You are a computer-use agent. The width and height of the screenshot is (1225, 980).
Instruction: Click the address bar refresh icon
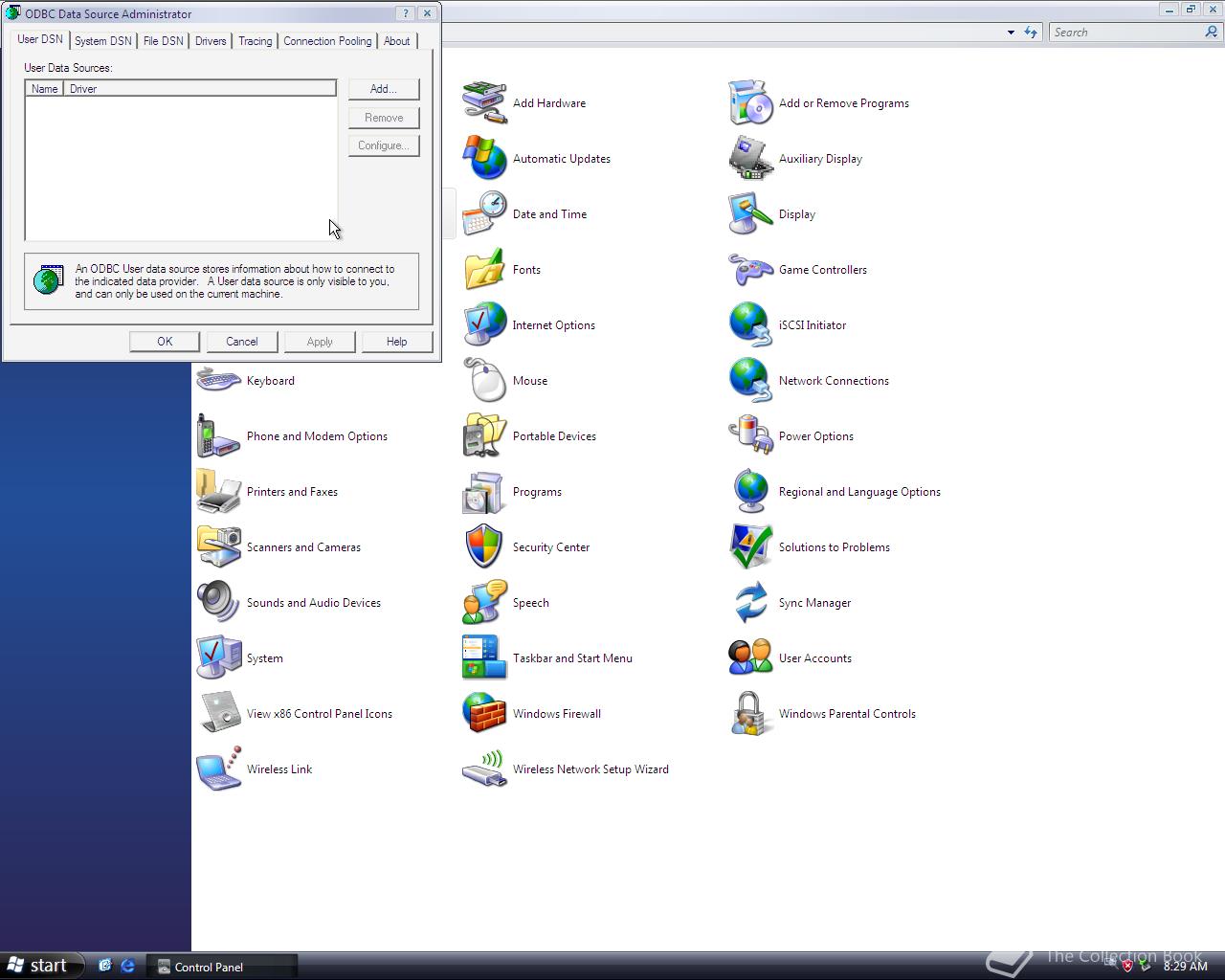click(1031, 33)
